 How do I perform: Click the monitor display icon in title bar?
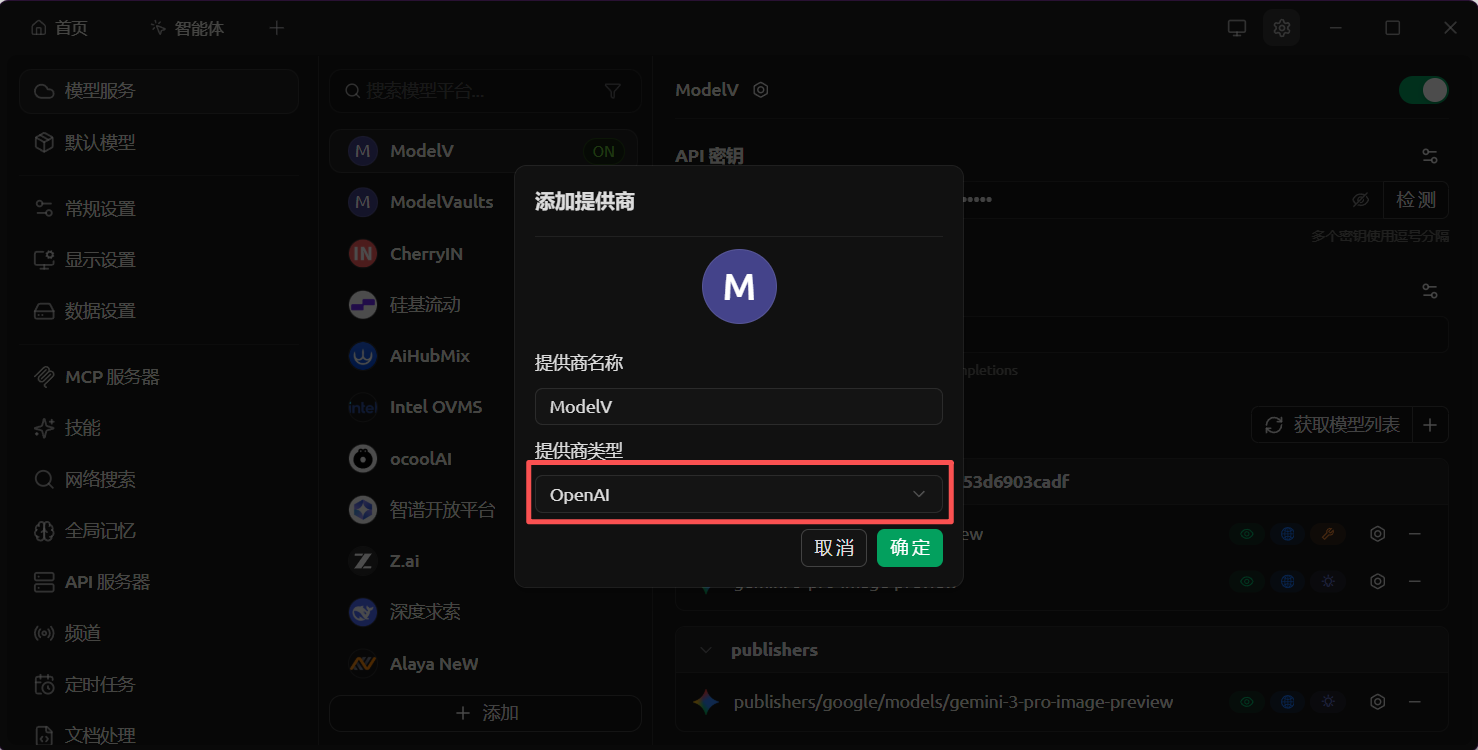pos(1237,28)
